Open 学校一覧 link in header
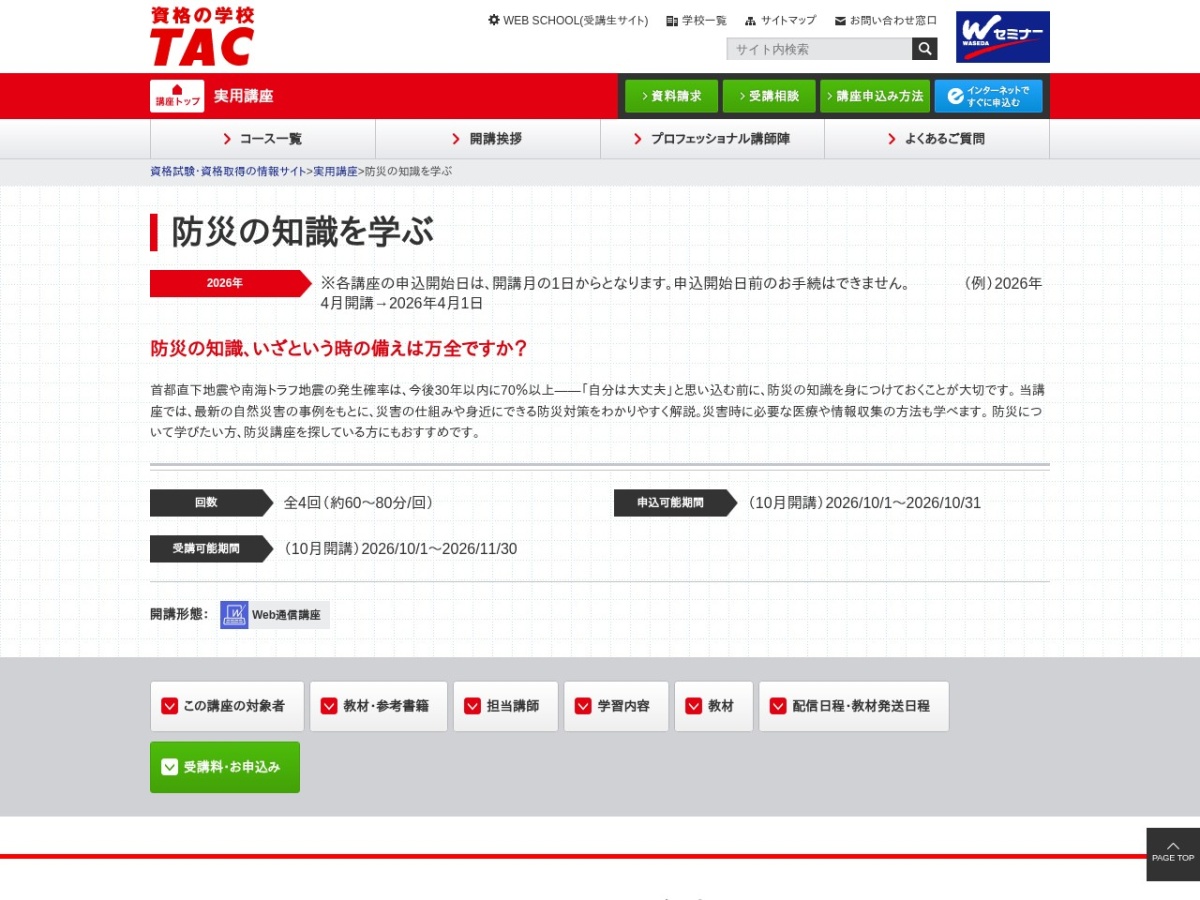1200x900 pixels. pos(697,20)
